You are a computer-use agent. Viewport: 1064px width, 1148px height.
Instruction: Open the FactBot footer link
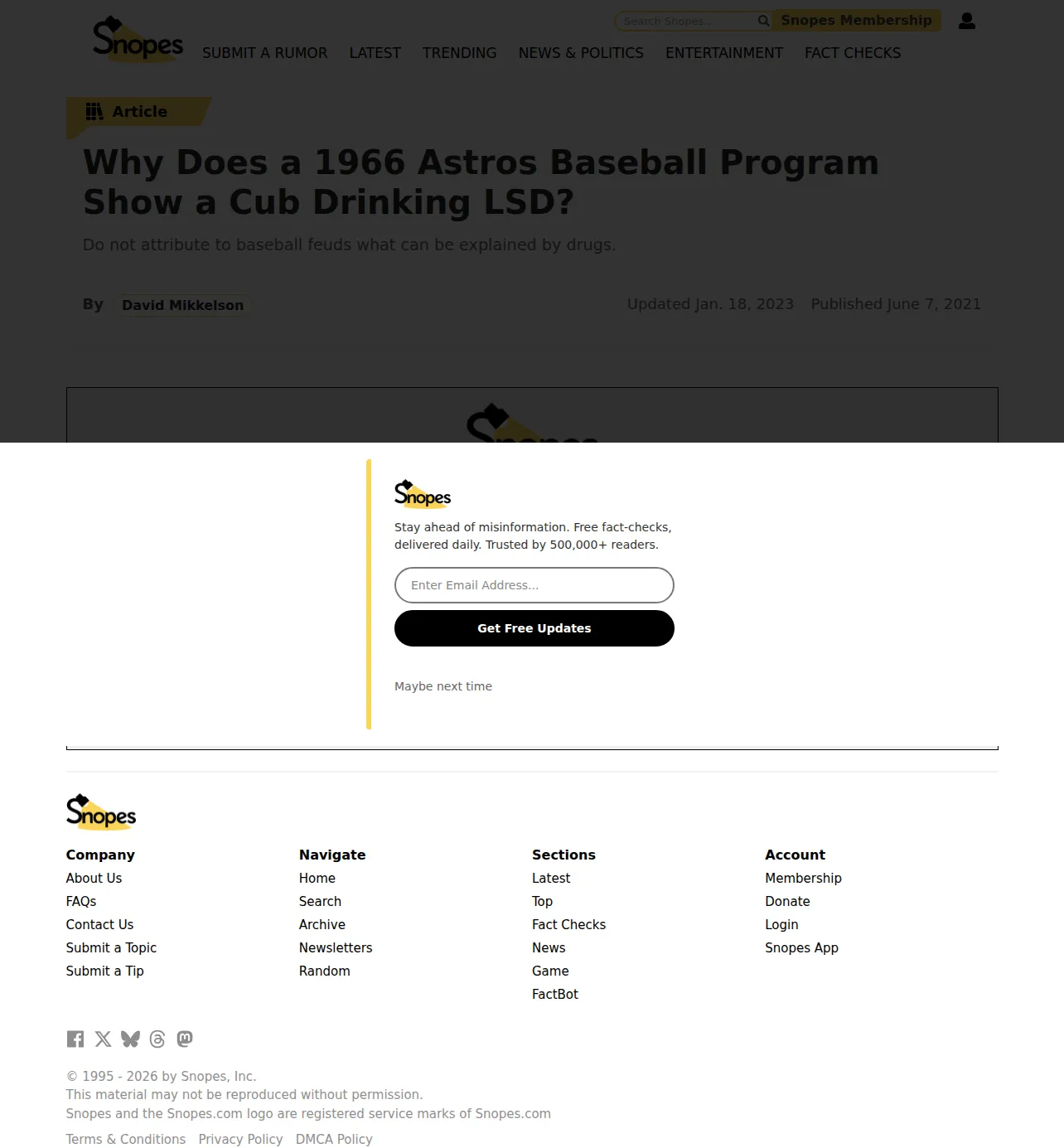pos(555,994)
